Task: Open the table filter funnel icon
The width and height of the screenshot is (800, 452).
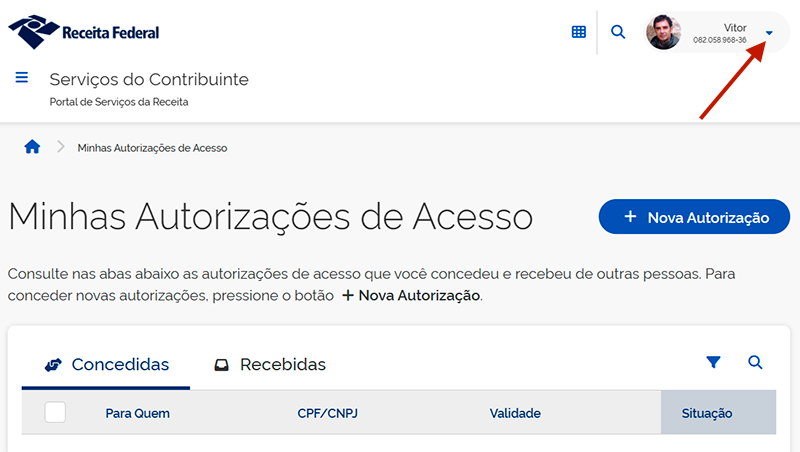Action: tap(713, 363)
